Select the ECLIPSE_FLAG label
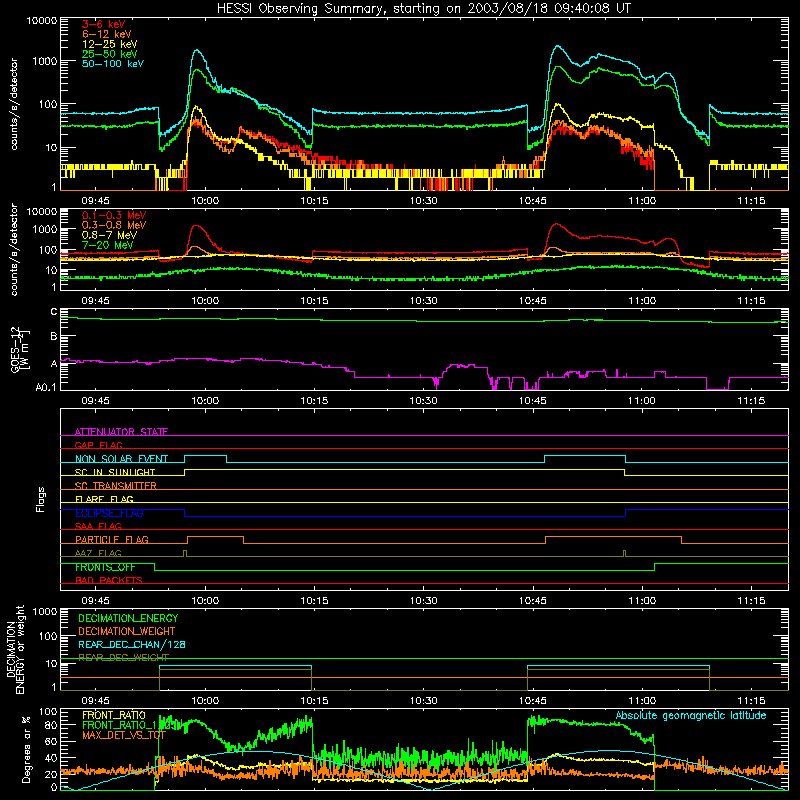The height and width of the screenshot is (800, 800). (109, 513)
